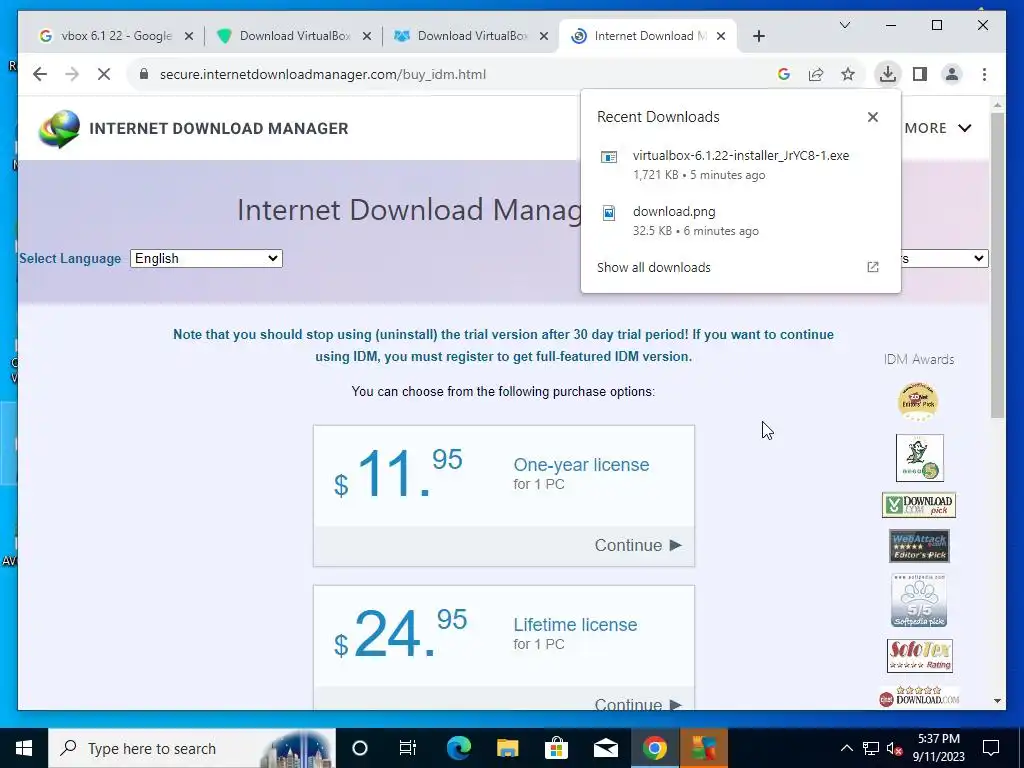This screenshot has height=768, width=1024.
Task: Open Cortana circle on taskbar
Action: [360, 748]
